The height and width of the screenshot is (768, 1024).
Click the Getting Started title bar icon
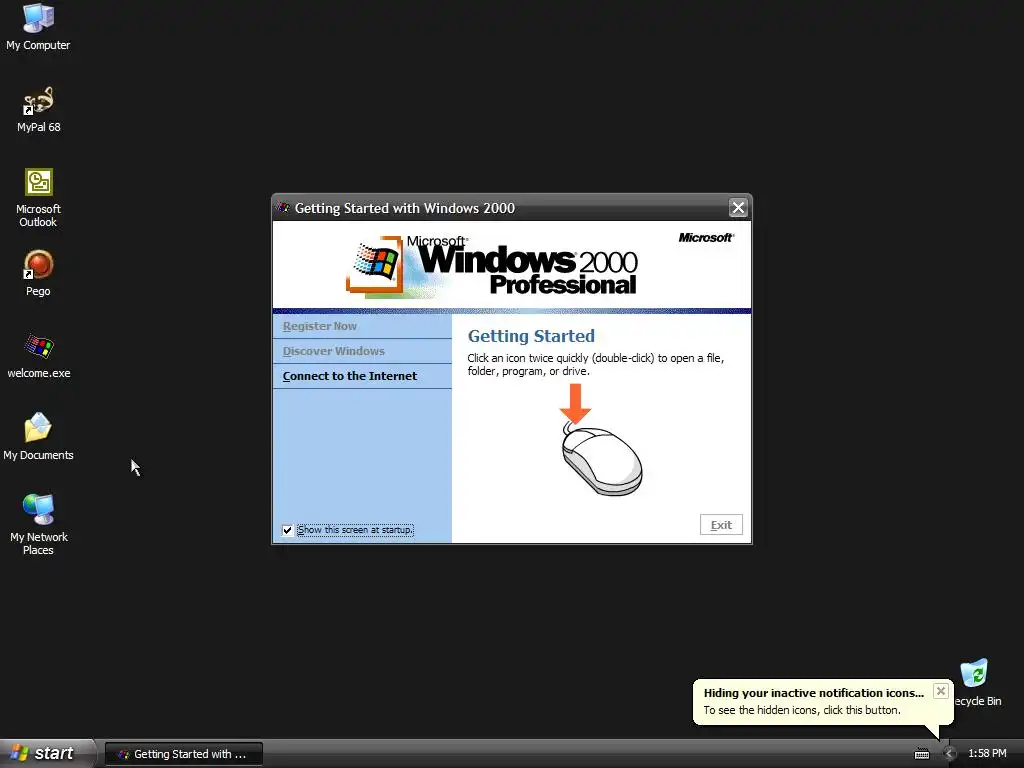point(283,208)
